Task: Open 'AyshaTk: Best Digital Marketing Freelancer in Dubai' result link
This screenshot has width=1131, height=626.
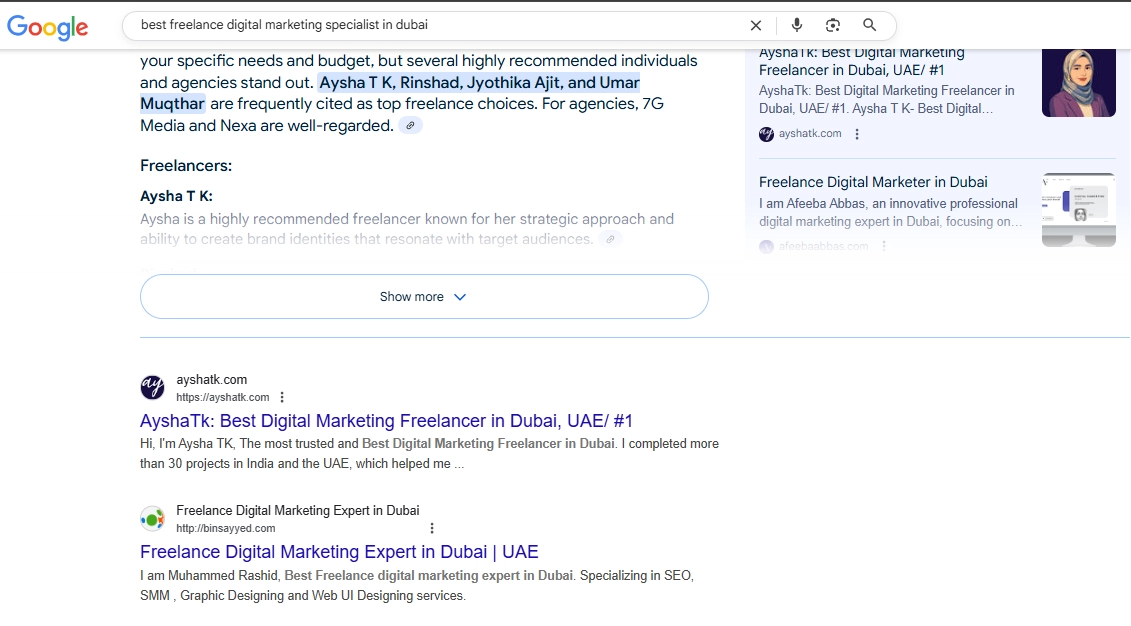Action: coord(386,420)
